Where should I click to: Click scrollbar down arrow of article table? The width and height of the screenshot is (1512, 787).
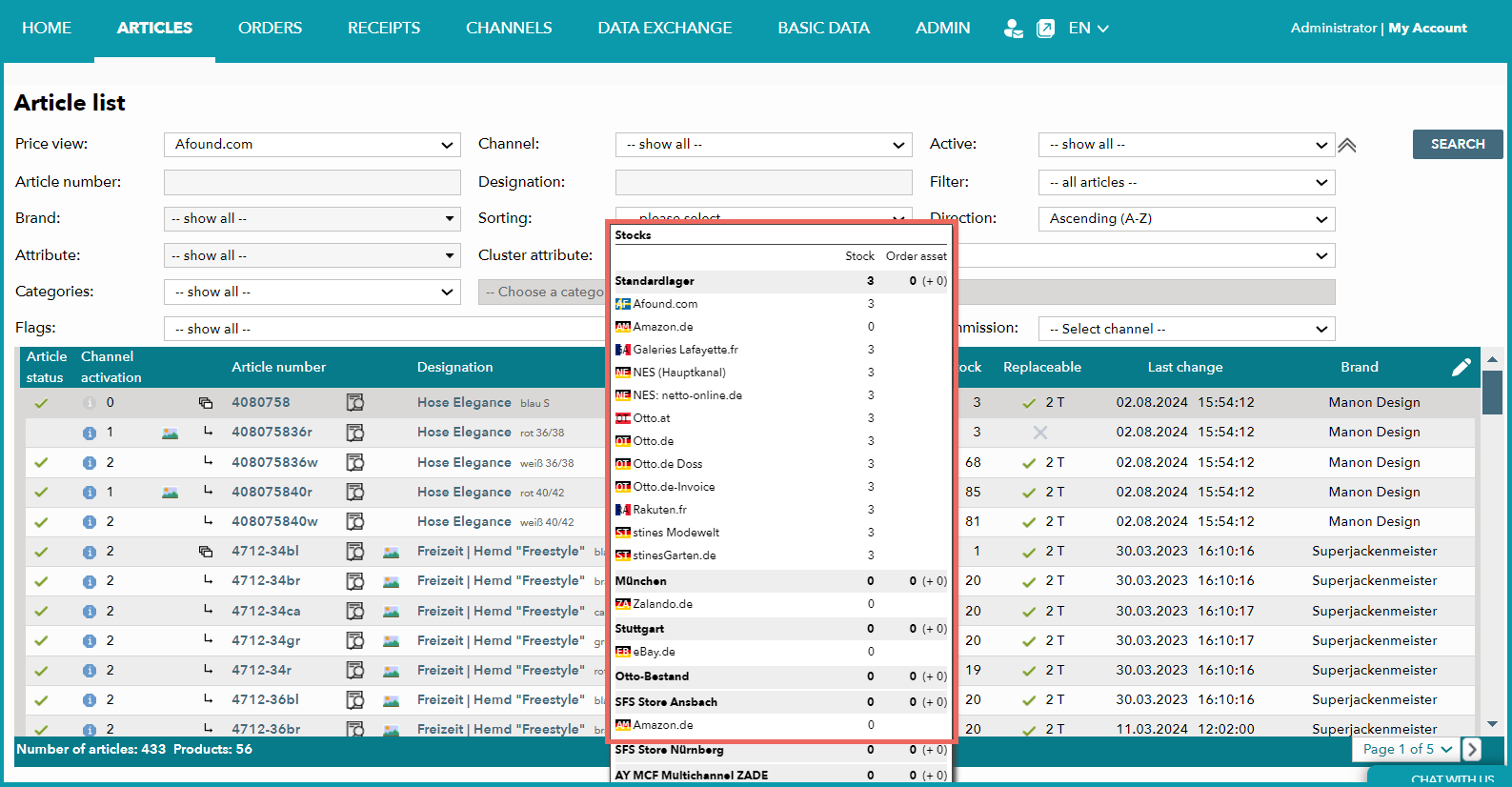pyautogui.click(x=1492, y=725)
